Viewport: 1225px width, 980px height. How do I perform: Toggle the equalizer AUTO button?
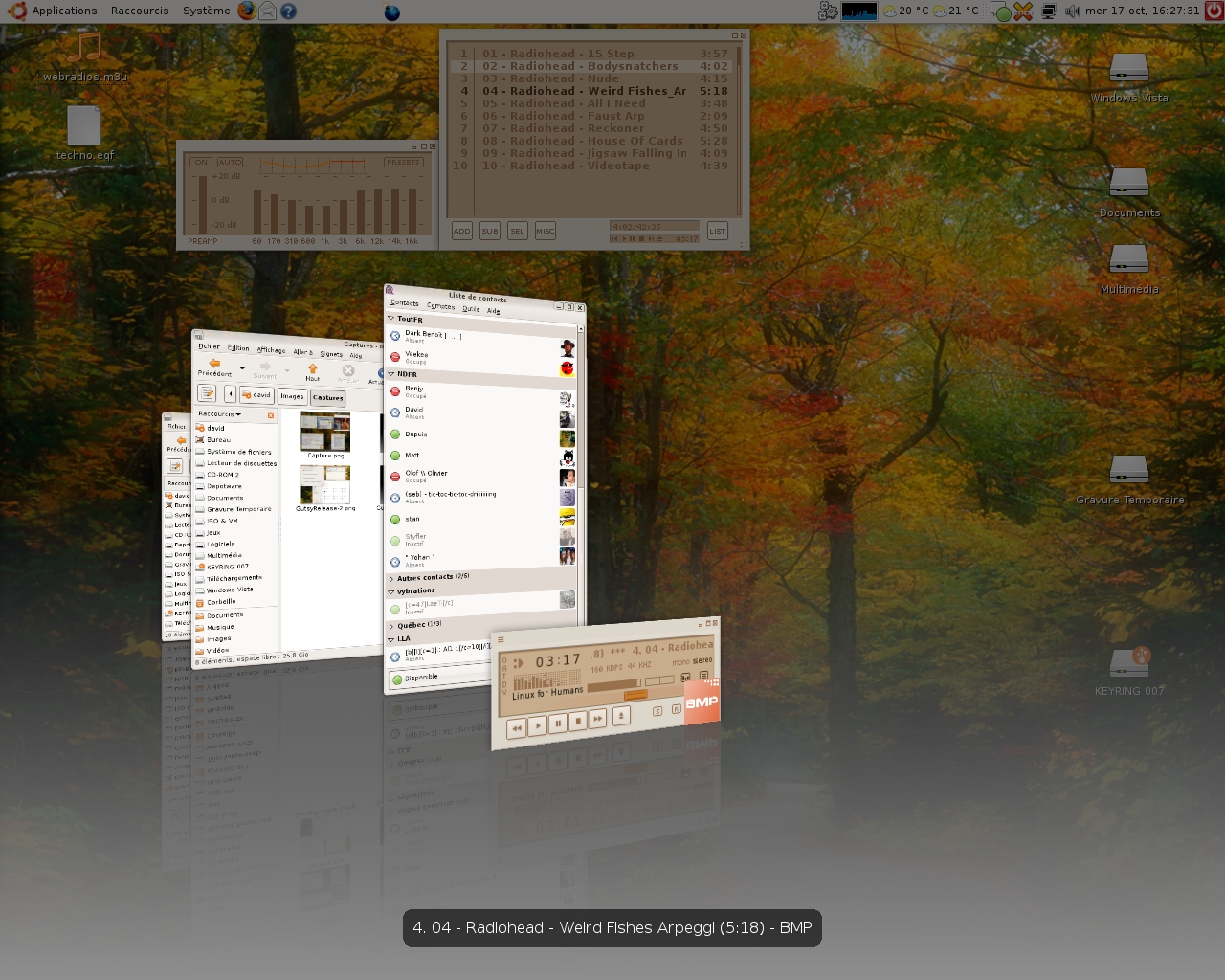click(x=230, y=162)
